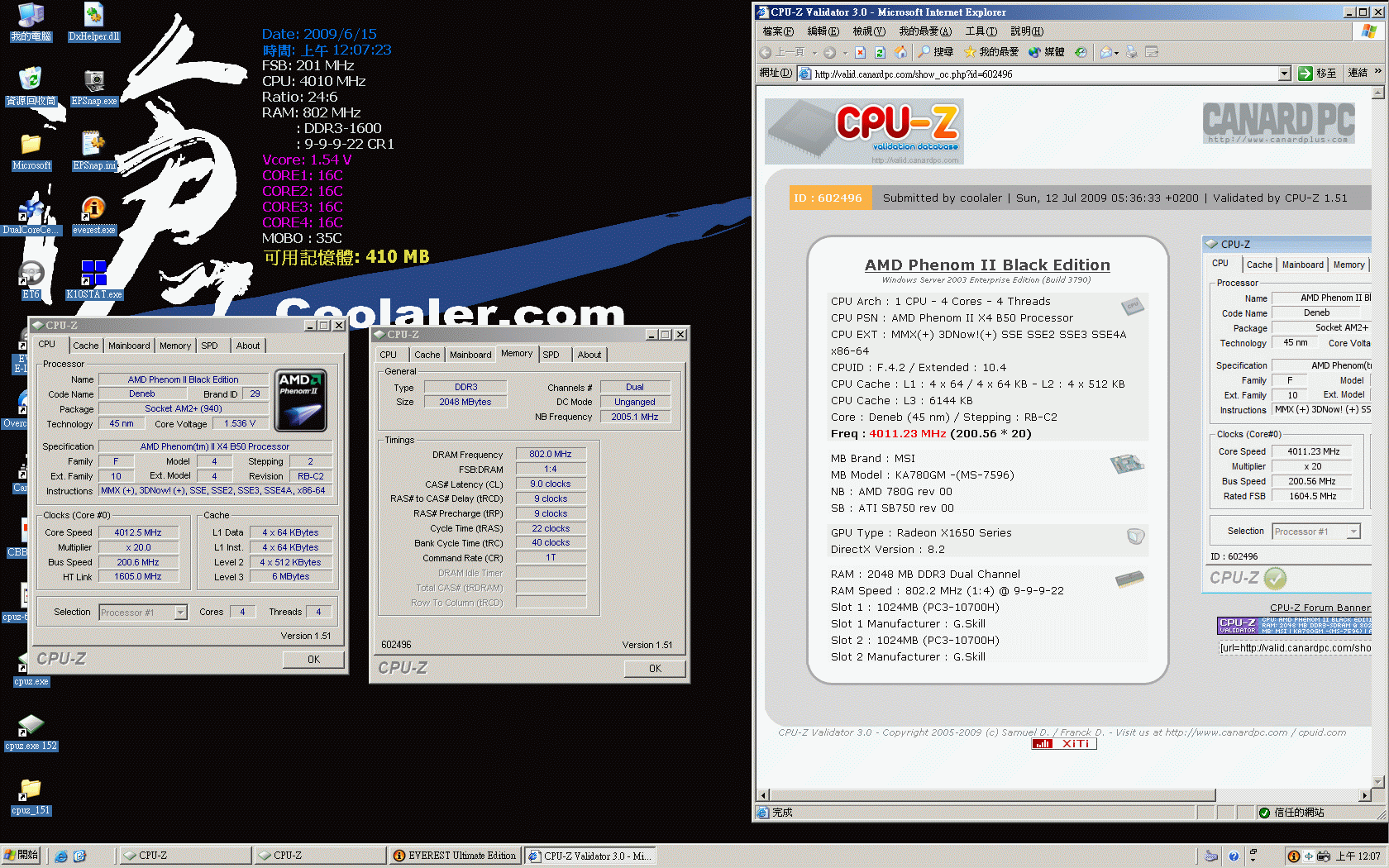The image size is (1389, 868).
Task: Expand the Mail button dropdown arrow
Action: coord(1117,53)
